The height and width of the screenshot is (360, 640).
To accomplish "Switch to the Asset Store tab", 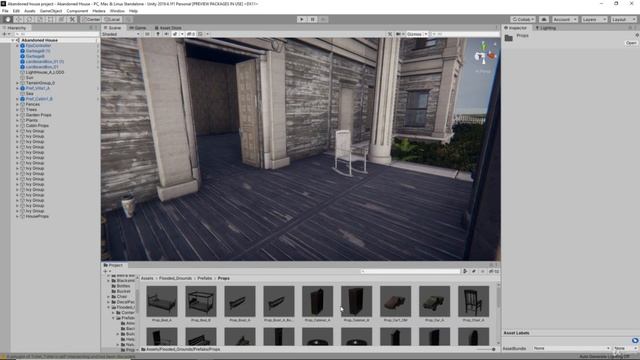I will point(168,28).
